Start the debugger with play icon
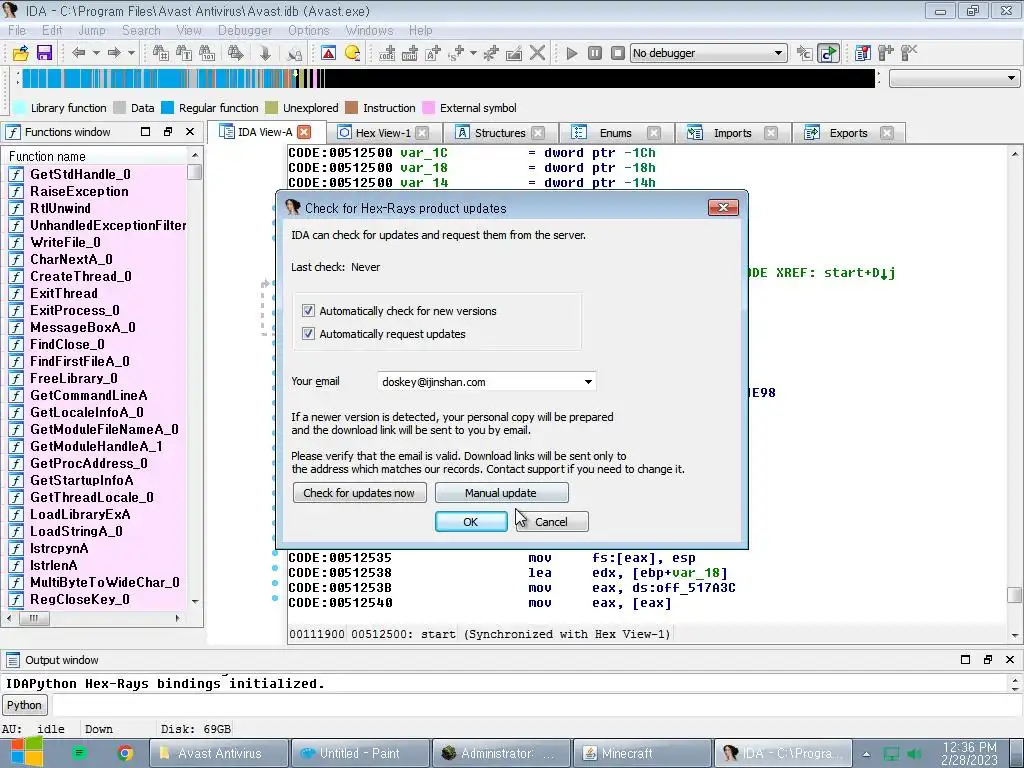 pyautogui.click(x=571, y=53)
